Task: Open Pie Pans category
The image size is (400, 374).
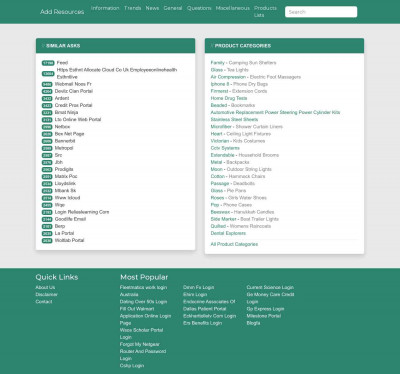Action: point(236,191)
